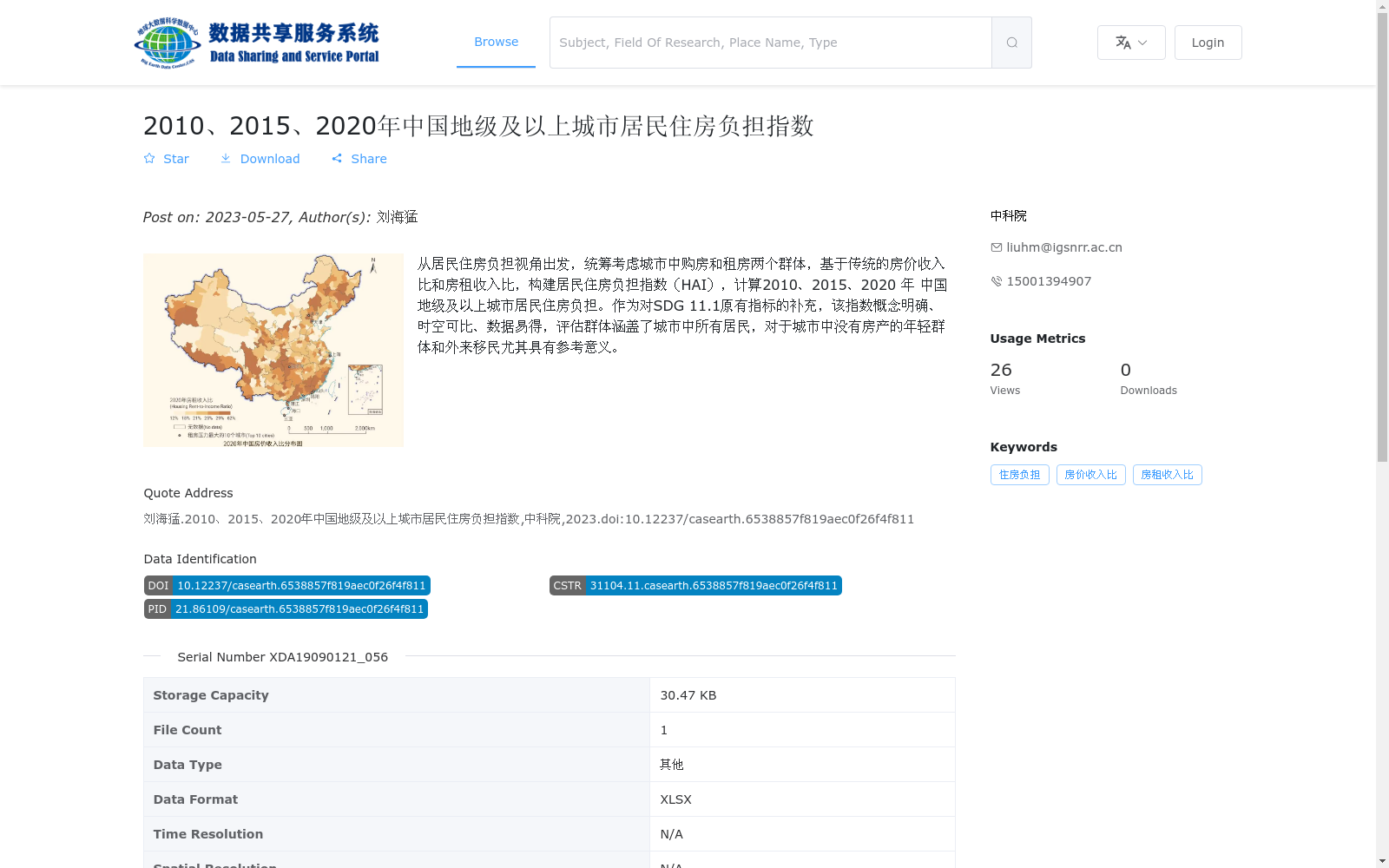Click the scrollbar down arrow
This screenshot has height=868, width=1389.
tap(1382, 861)
